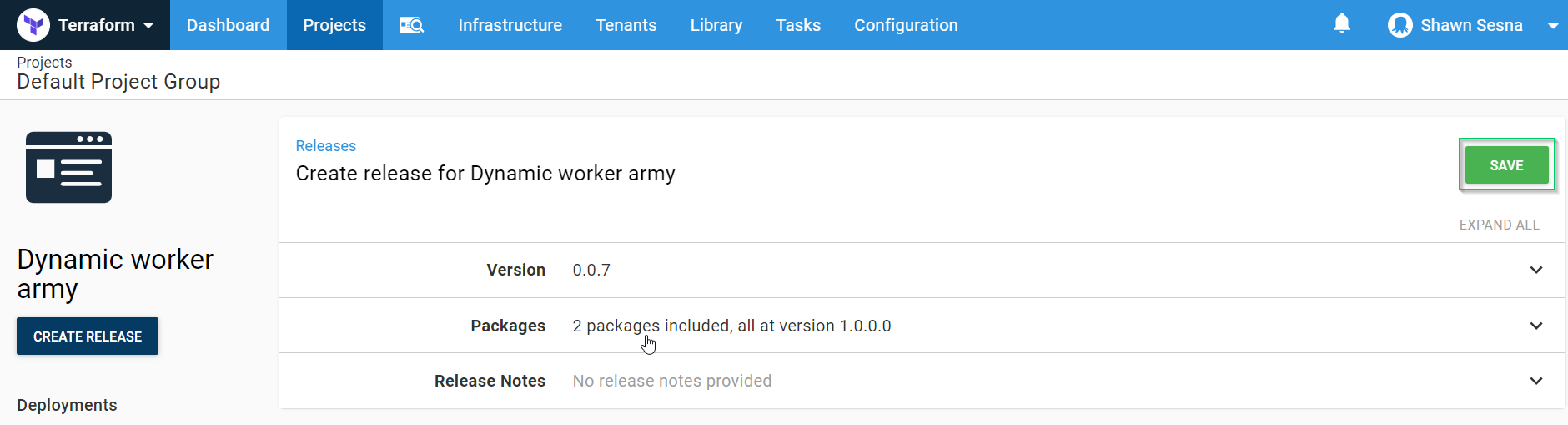Click the Dynamic worker army project logo
The width and height of the screenshot is (1568, 425).
[x=68, y=167]
